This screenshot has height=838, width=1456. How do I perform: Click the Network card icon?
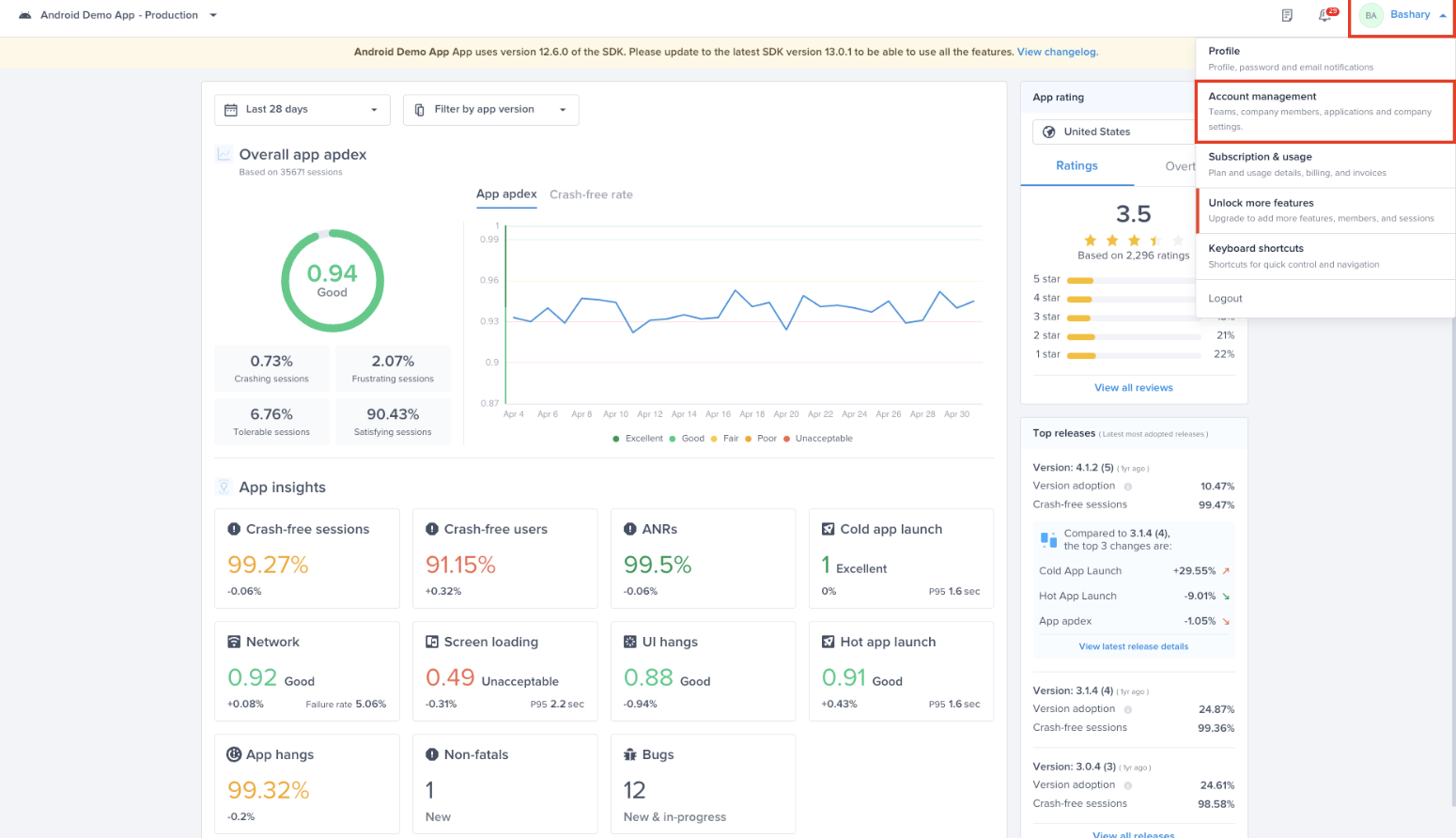(234, 642)
